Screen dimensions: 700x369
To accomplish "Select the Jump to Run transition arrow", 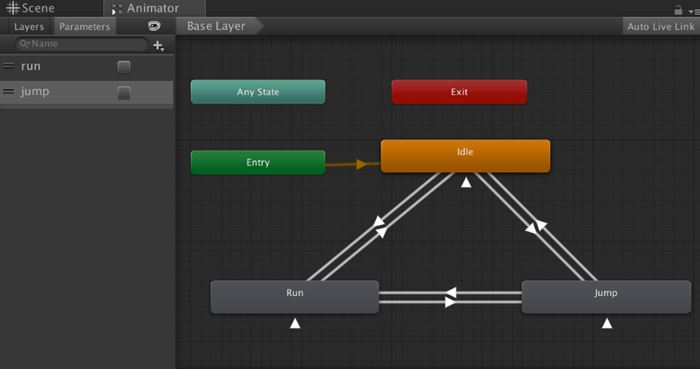I will pos(451,293).
